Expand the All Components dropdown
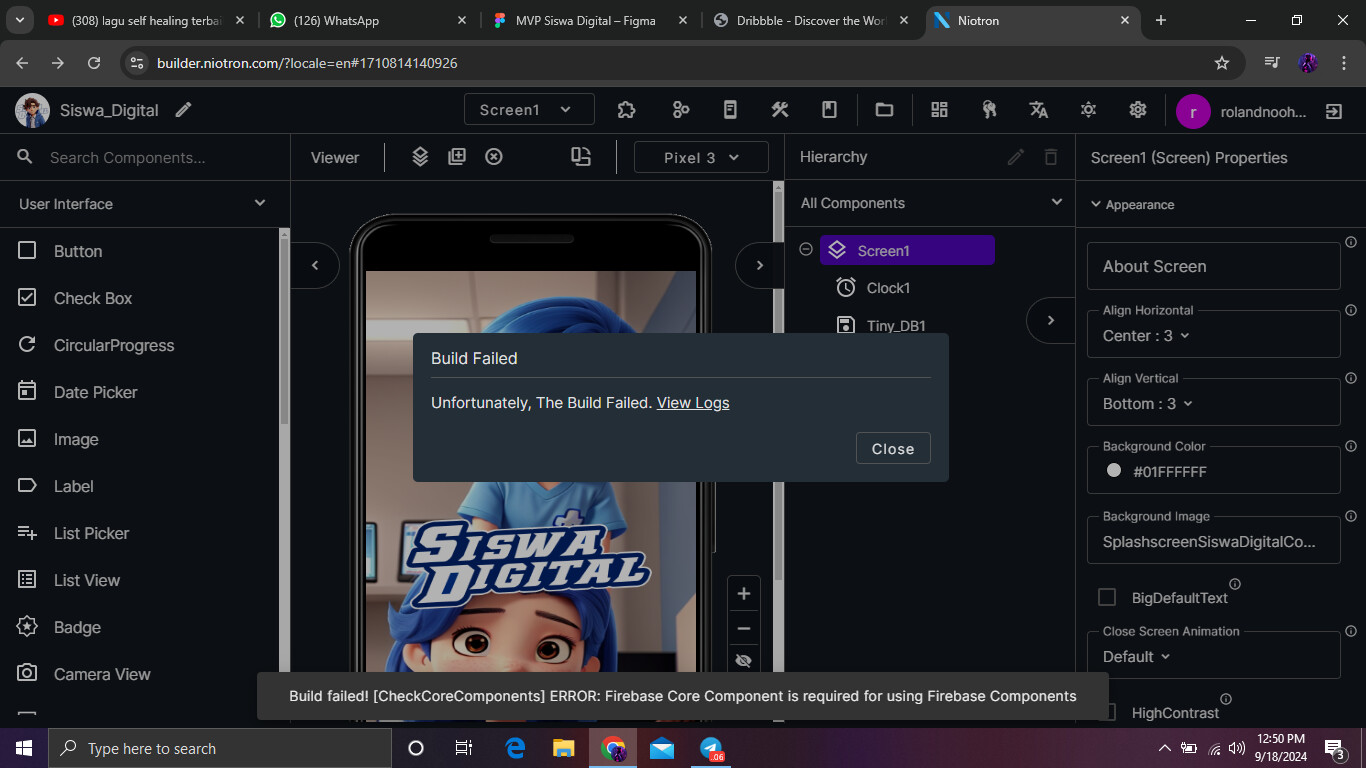This screenshot has height=768, width=1366. (930, 203)
